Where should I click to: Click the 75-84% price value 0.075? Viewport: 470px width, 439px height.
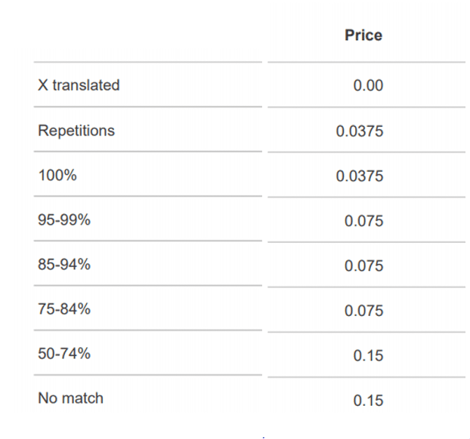[364, 311]
